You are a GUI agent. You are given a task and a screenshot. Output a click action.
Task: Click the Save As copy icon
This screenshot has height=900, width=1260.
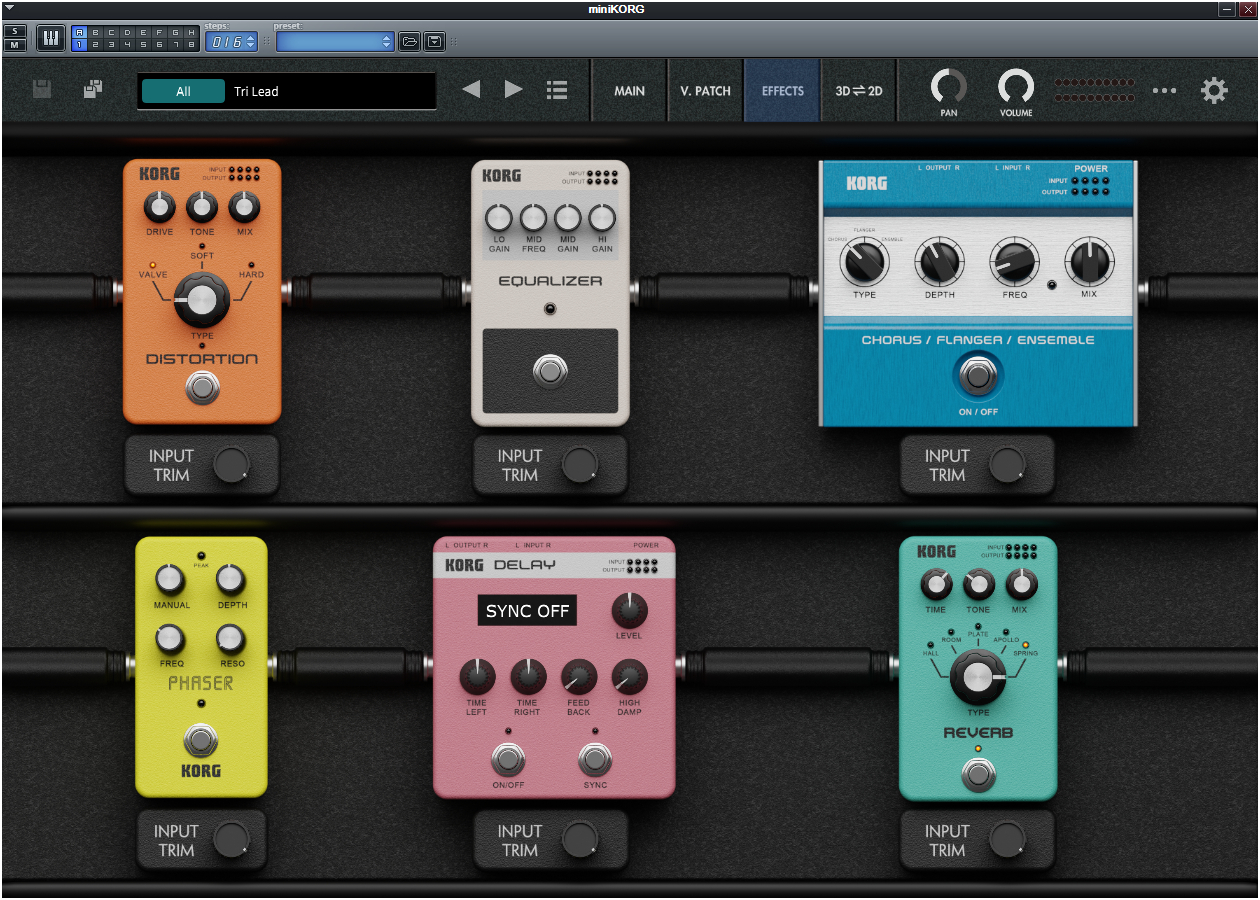tap(93, 90)
